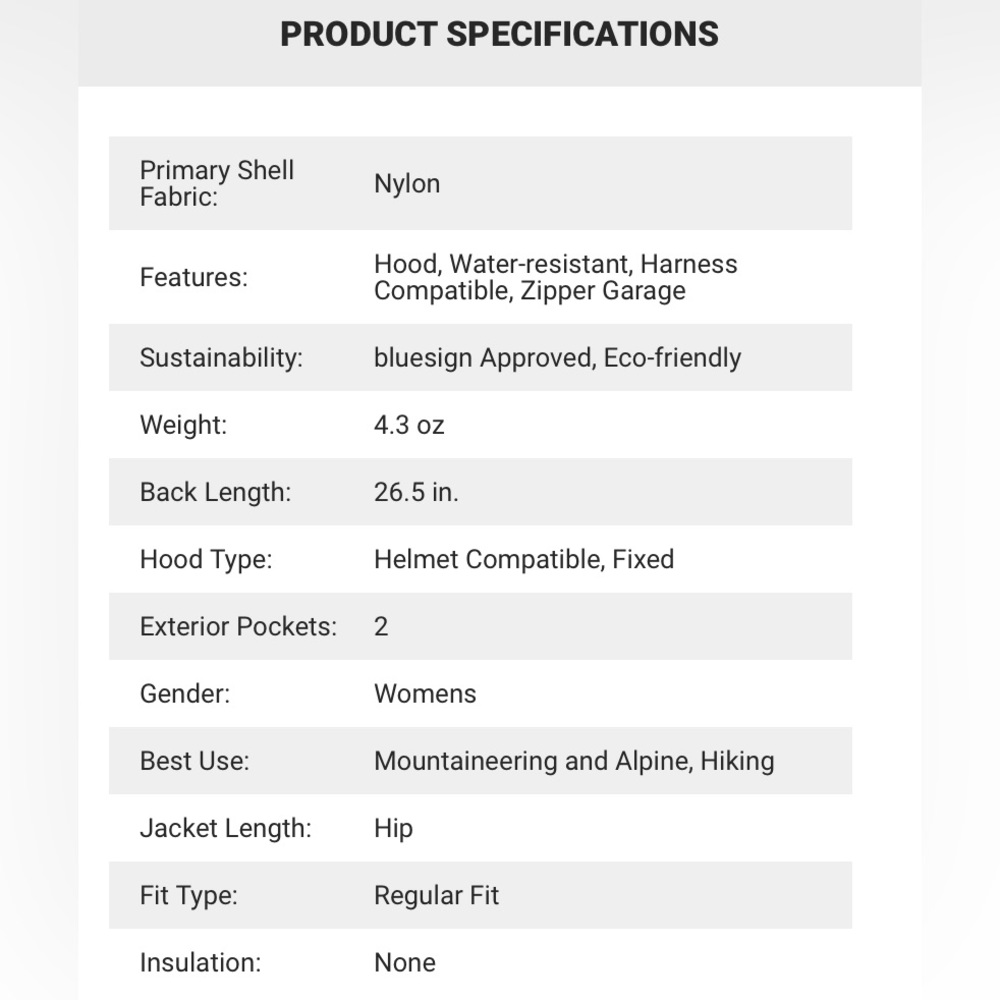Select the Insulation label
The height and width of the screenshot is (1000, 1000).
(x=200, y=962)
